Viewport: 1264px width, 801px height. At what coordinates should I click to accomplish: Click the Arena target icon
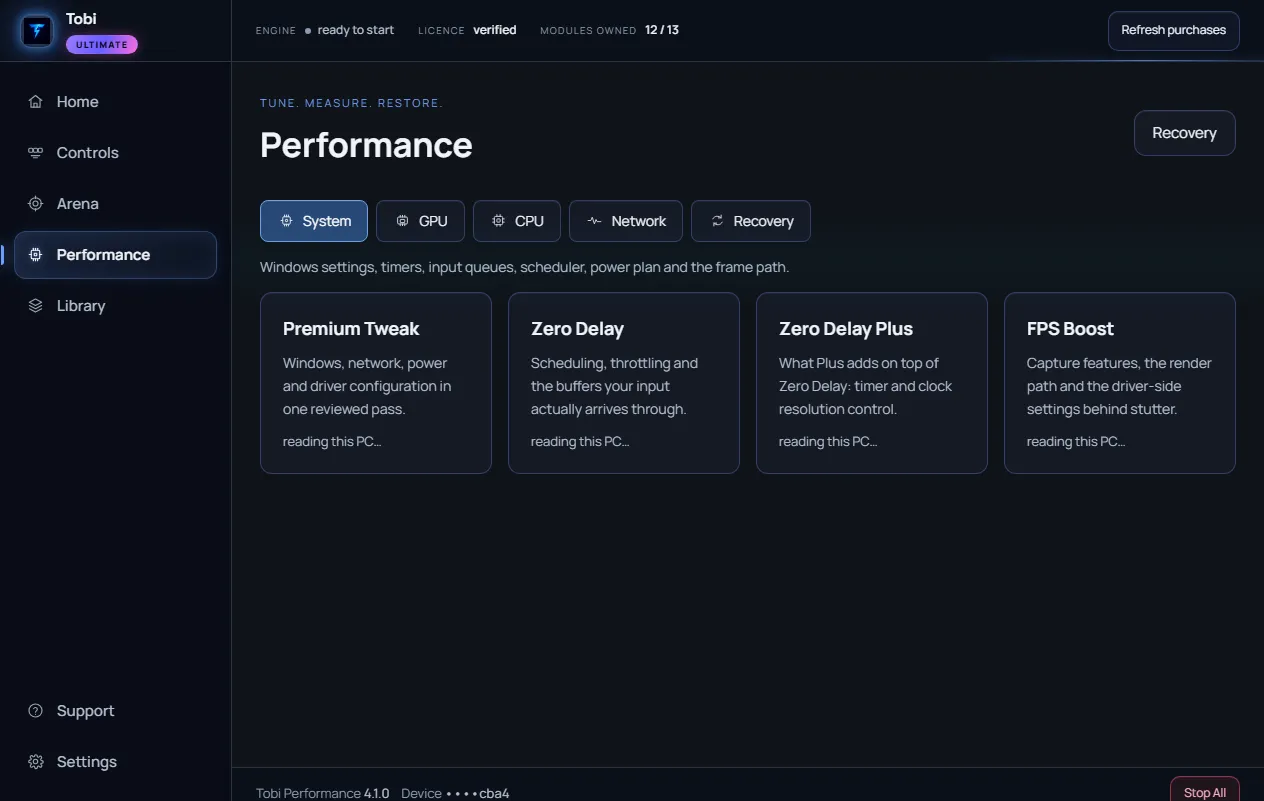pyautogui.click(x=36, y=204)
